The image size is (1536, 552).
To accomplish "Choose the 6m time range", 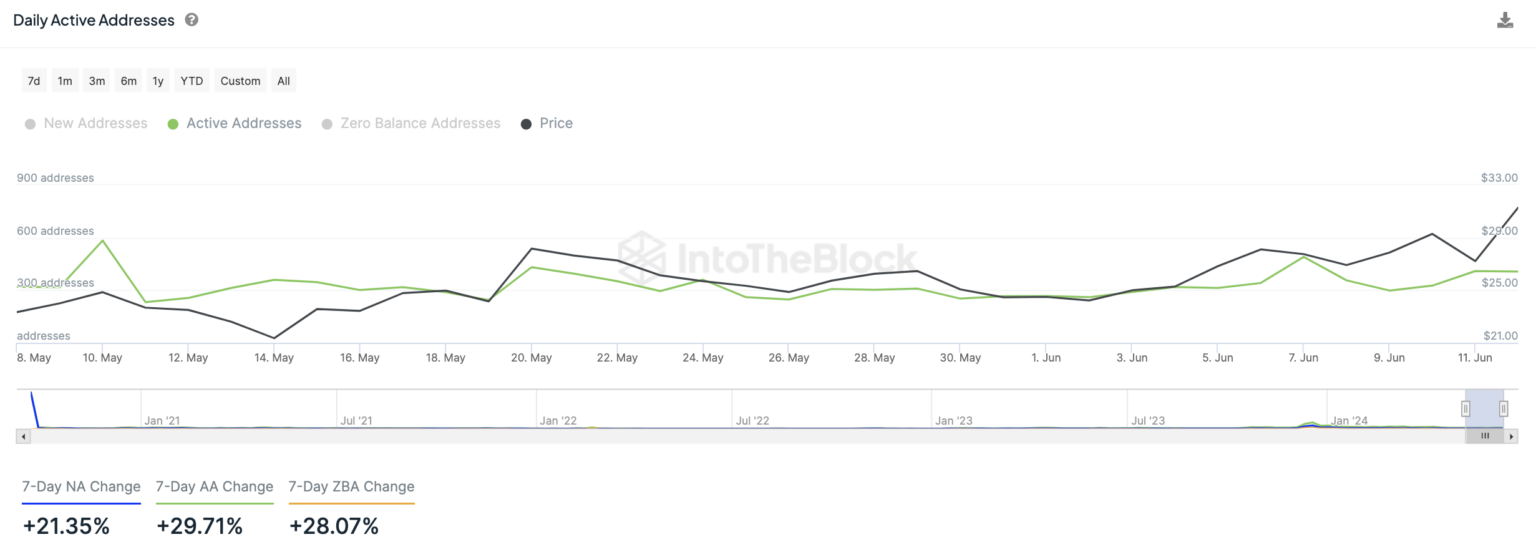I will 129,81.
